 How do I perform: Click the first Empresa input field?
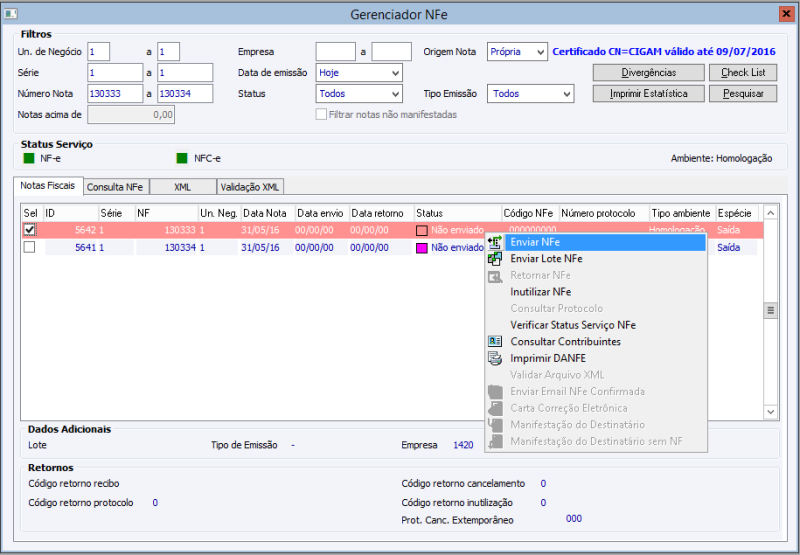point(336,52)
